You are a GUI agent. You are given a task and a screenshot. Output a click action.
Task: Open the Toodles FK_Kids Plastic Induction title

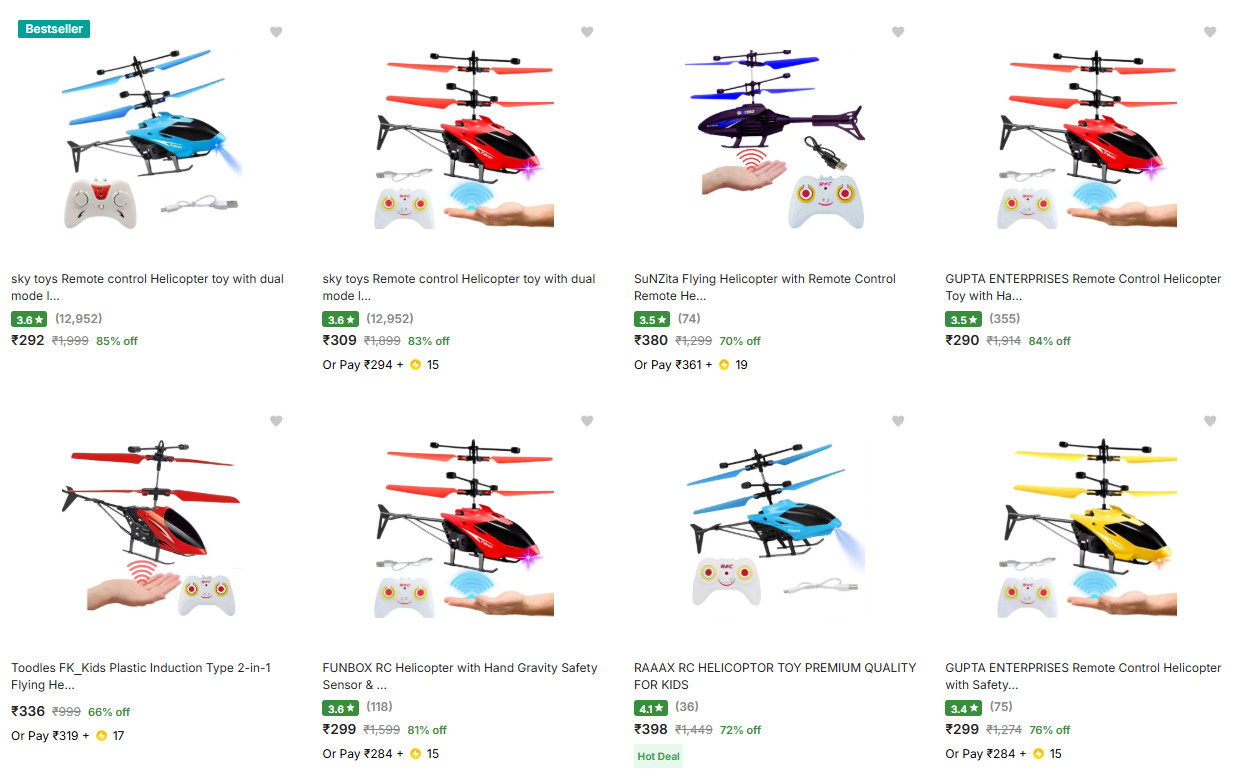pyautogui.click(x=141, y=676)
